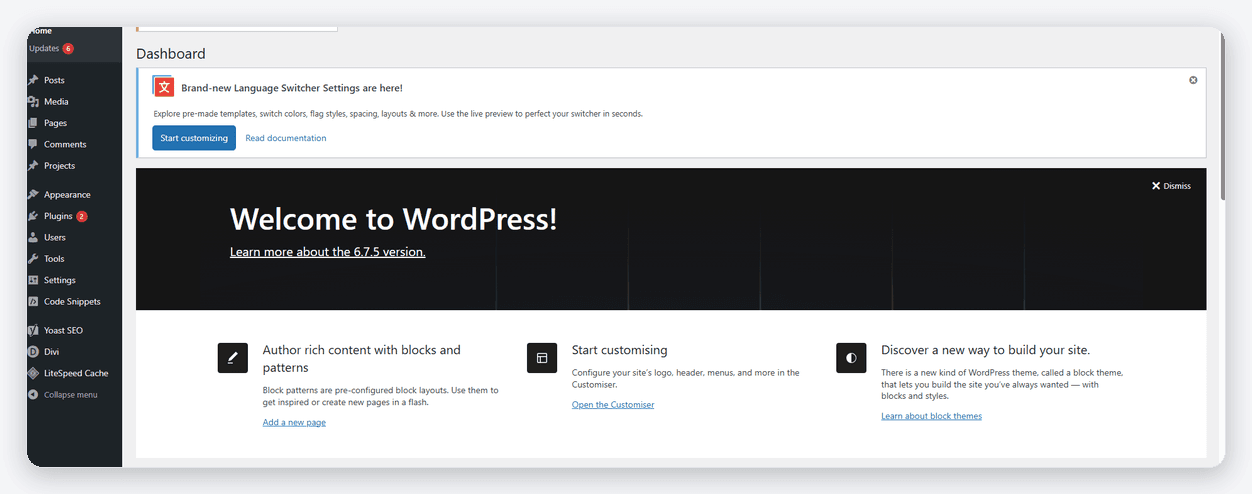Click the Appearance paintbrush icon
Viewport: 1252px width, 494px height.
(34, 195)
